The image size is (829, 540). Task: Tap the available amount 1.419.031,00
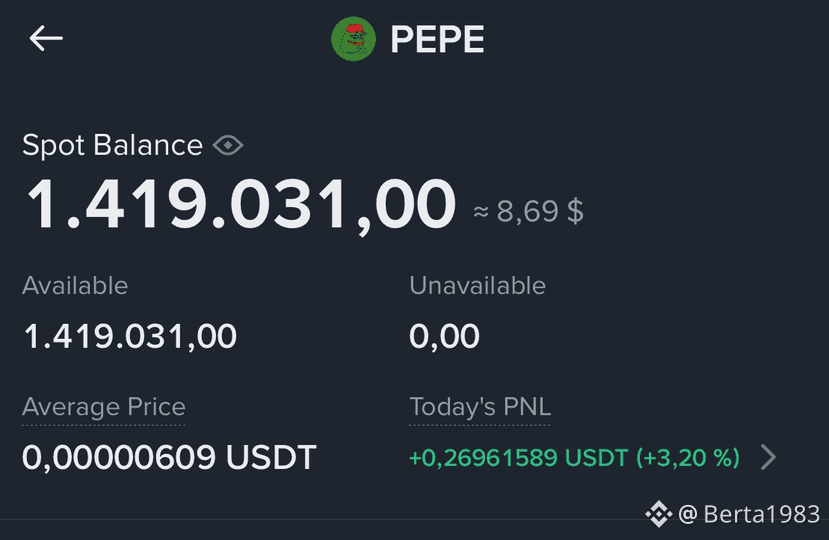click(130, 336)
